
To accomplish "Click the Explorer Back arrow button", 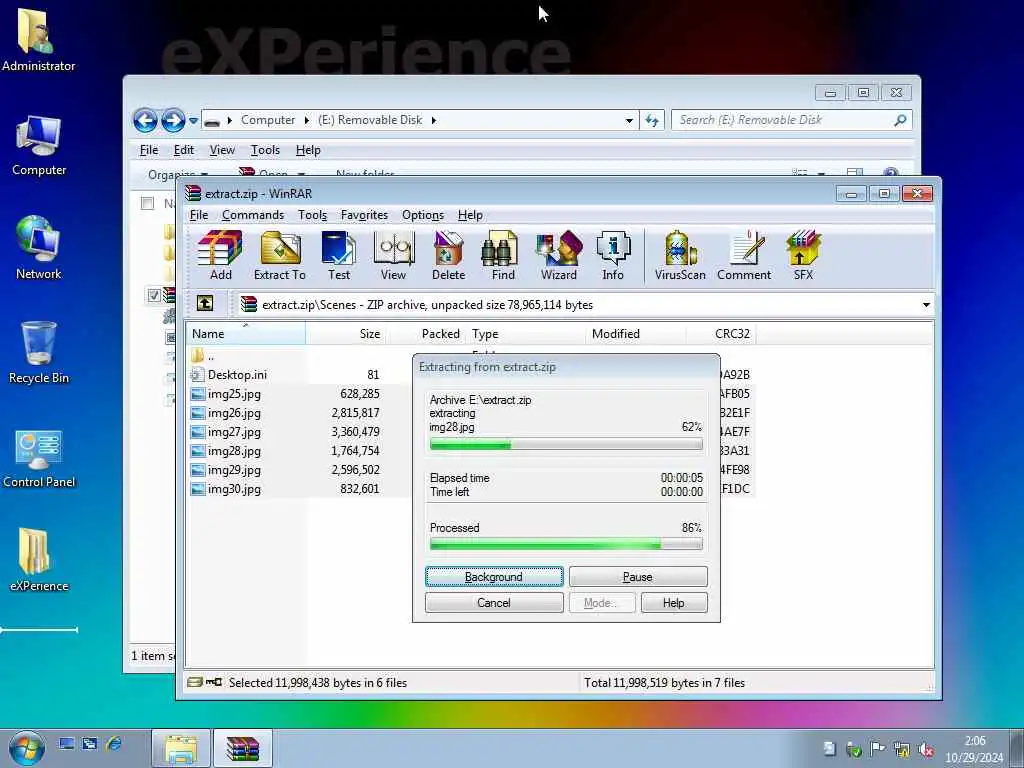I will click(x=145, y=120).
